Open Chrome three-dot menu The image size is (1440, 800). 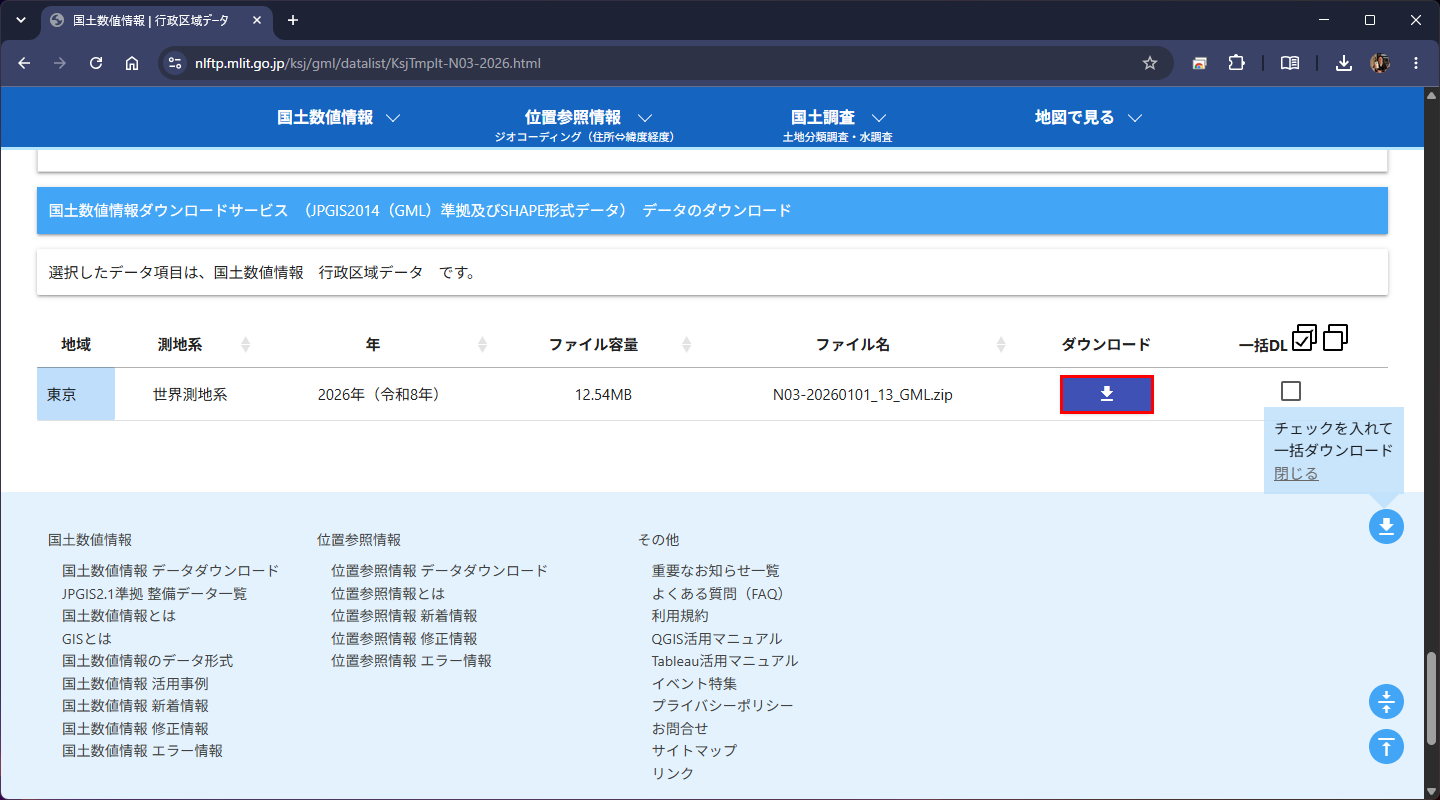[x=1416, y=63]
